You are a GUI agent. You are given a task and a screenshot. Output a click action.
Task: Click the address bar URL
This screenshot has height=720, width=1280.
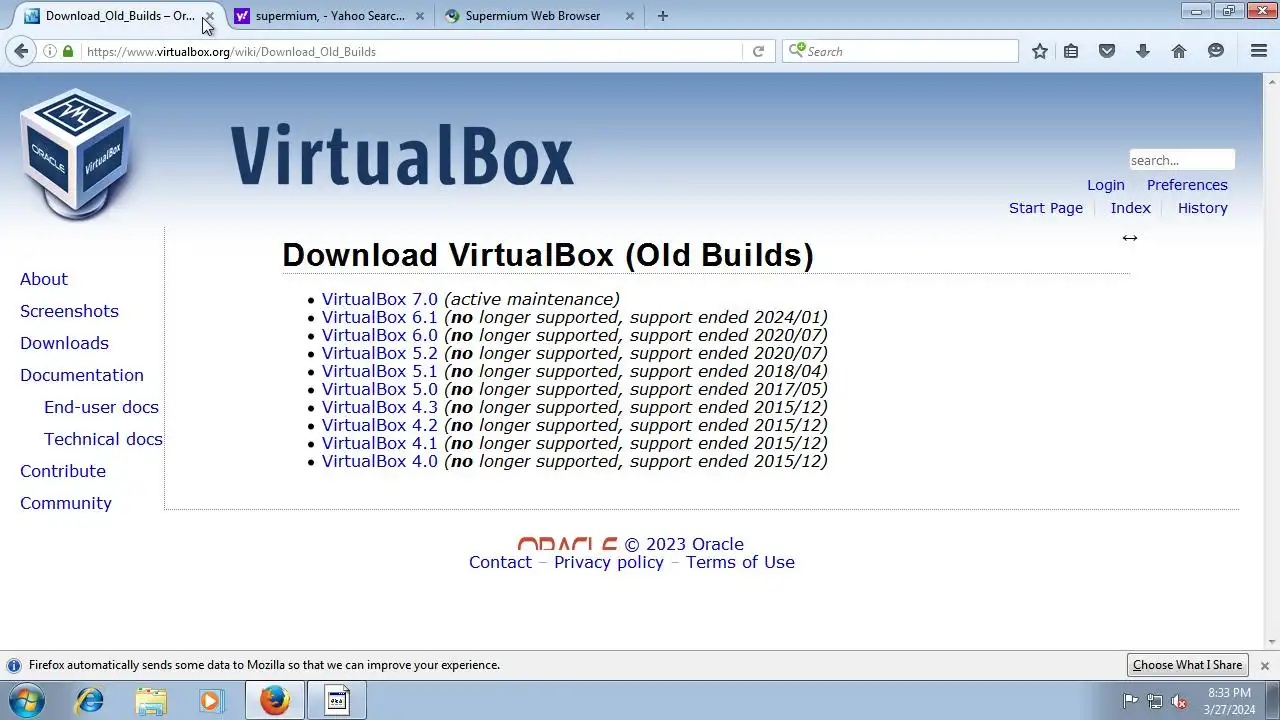pos(231,51)
